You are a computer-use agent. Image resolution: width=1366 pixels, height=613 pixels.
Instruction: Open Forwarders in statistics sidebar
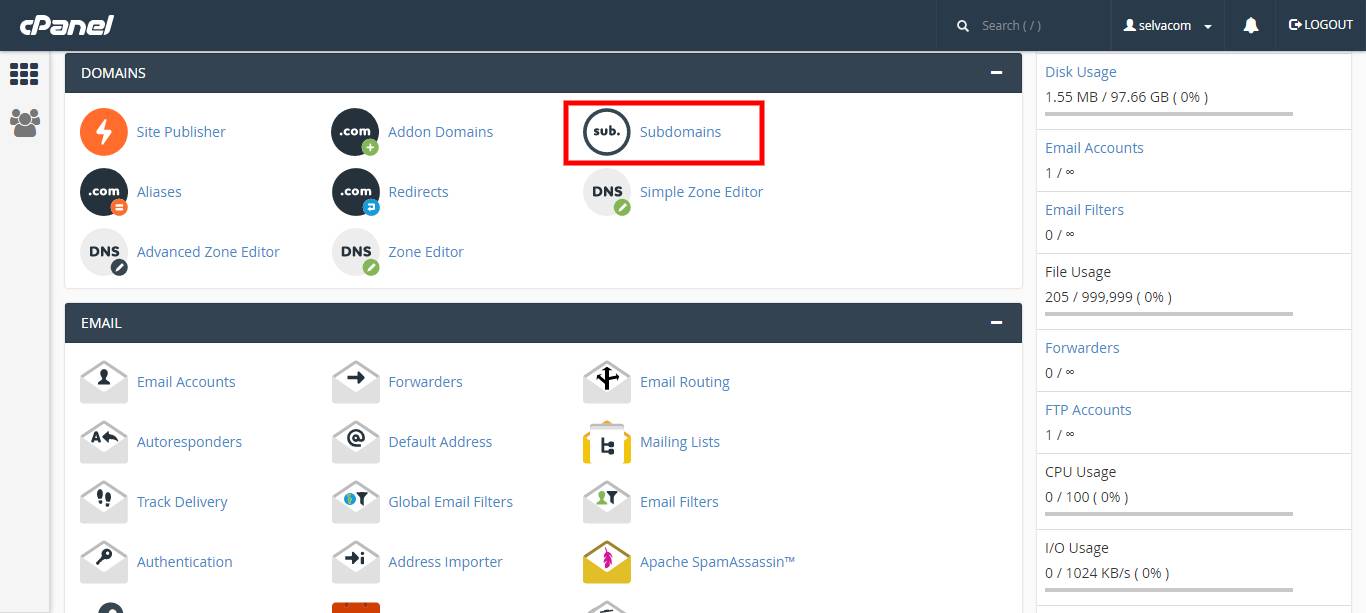[x=1082, y=348]
